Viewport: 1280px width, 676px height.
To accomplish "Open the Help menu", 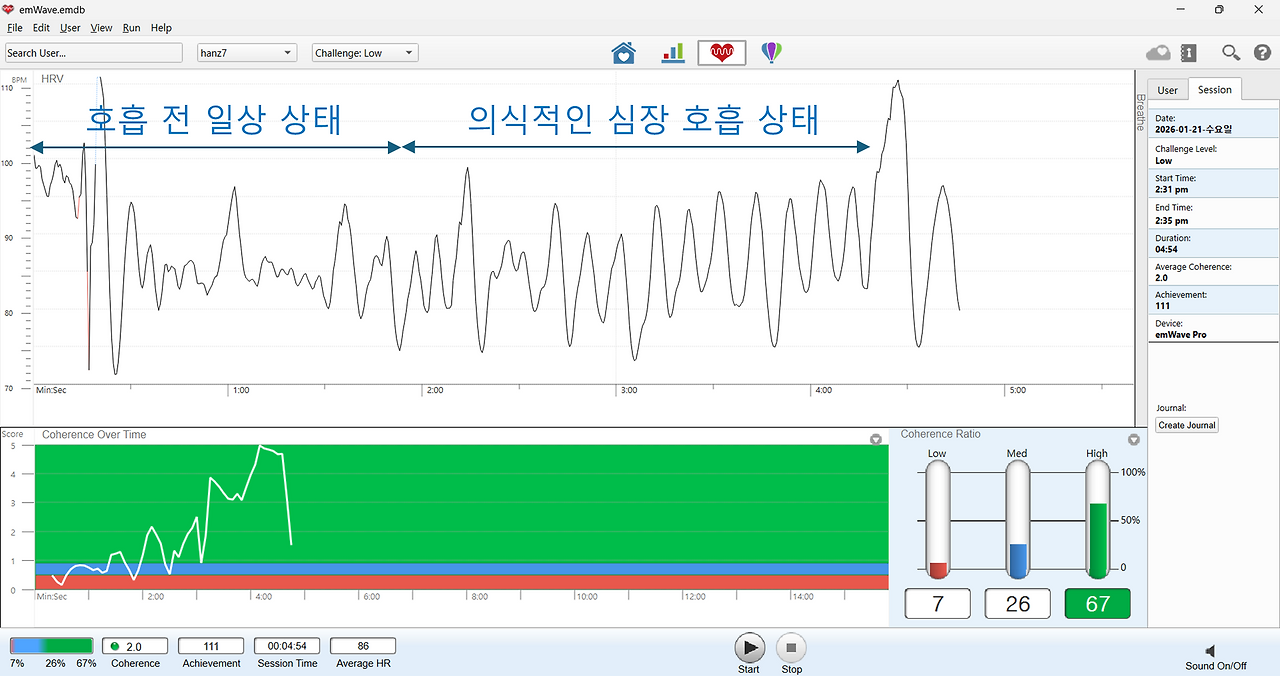I will click(161, 28).
